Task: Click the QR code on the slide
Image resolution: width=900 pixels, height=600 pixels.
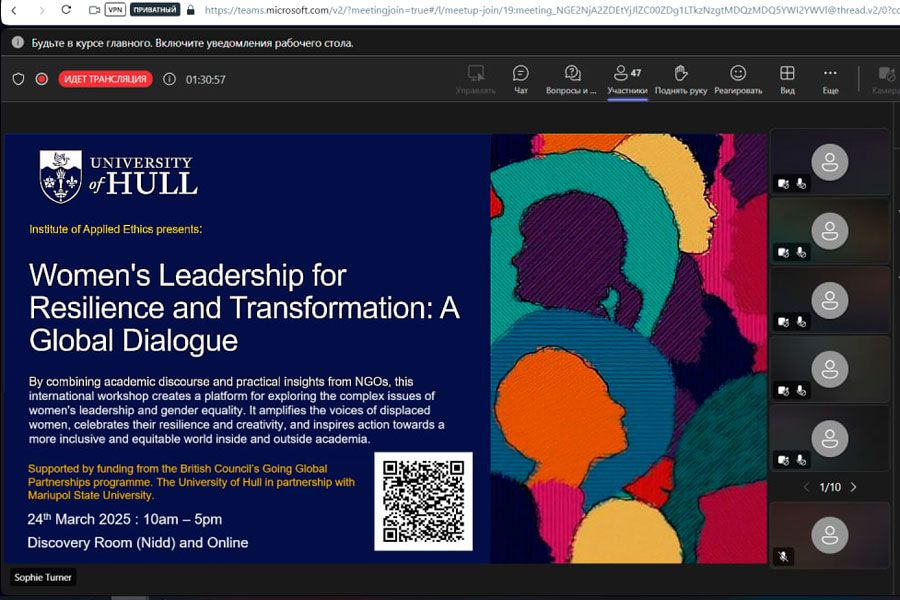Action: [x=424, y=501]
